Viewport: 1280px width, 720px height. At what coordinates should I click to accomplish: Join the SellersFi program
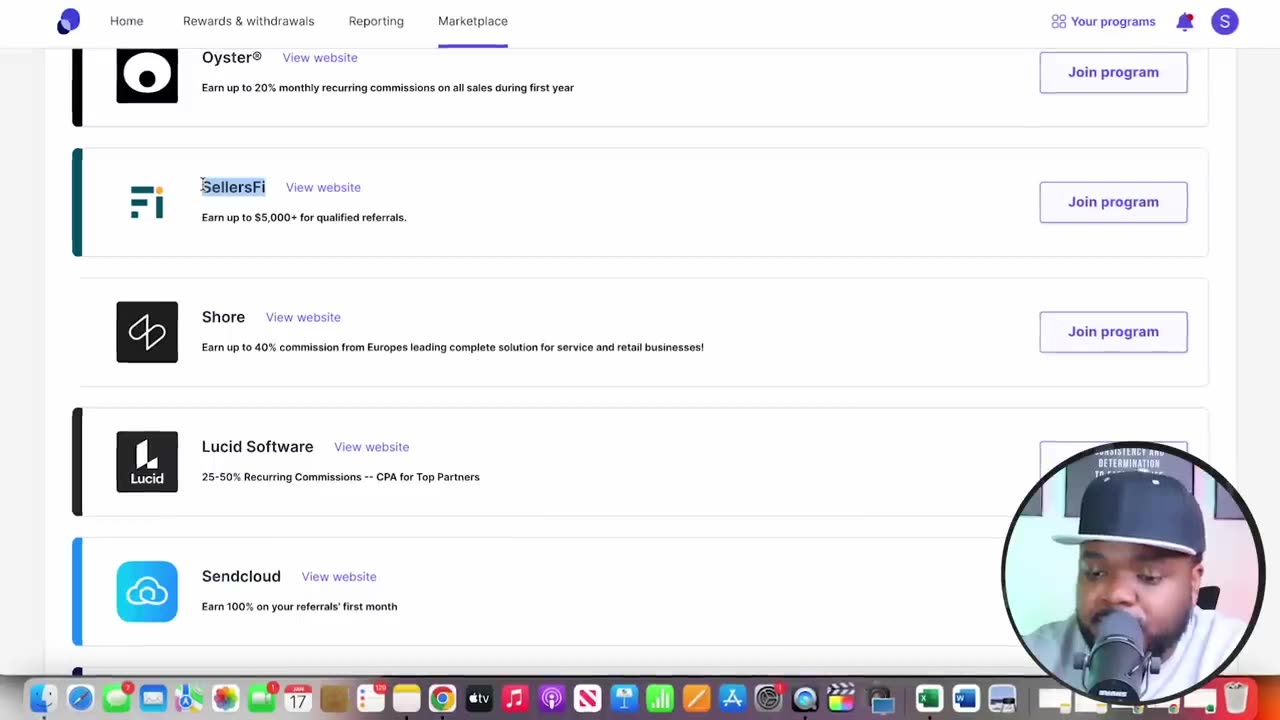(x=1113, y=202)
